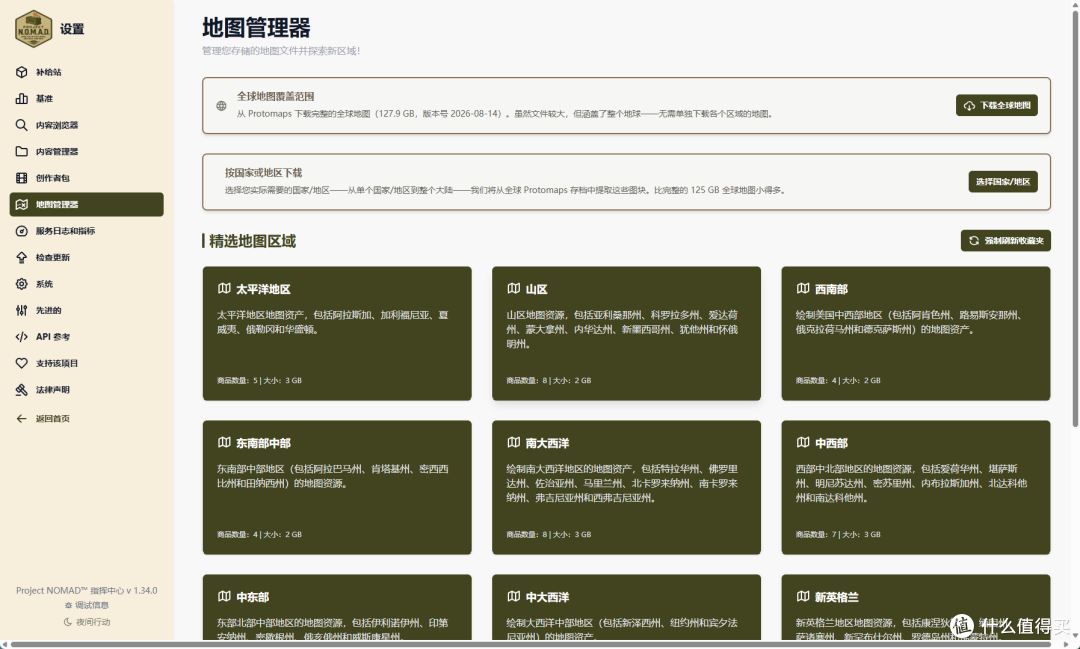The width and height of the screenshot is (1080, 649).
Task: Click 商品数量: 5 | 大小: 3 GB text
Action: click(260, 380)
